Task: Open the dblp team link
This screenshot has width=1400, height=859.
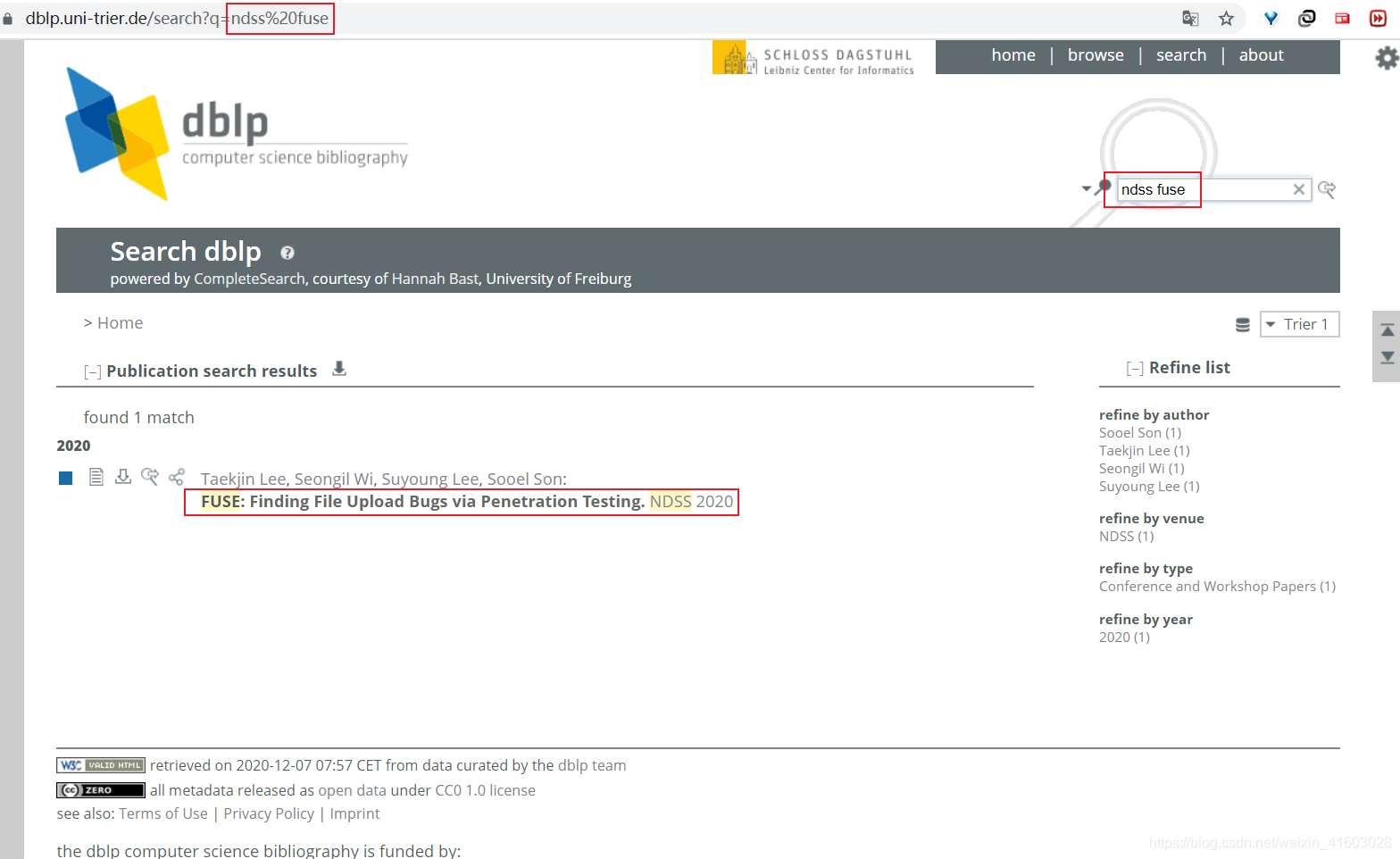Action: 592,765
